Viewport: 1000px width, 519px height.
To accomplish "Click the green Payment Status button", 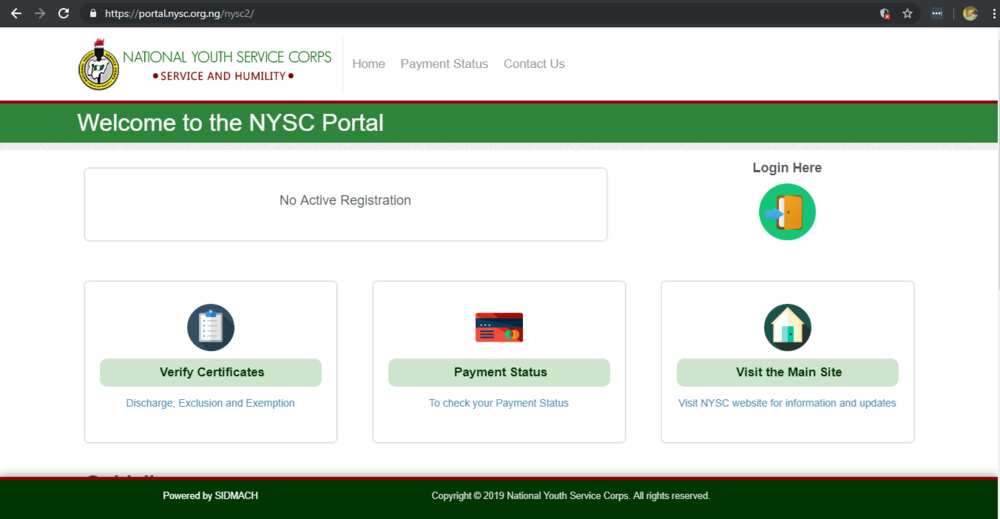I will coord(499,372).
